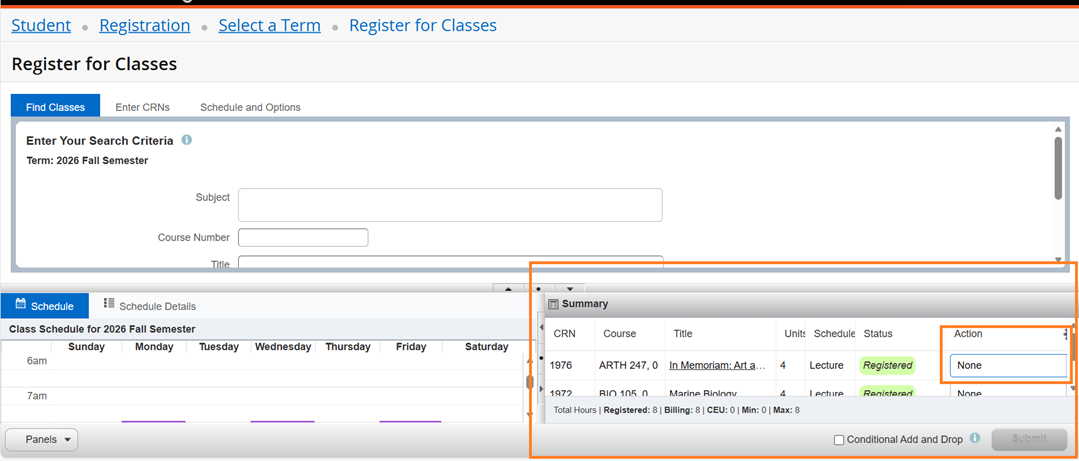Click the list icon on Schedule Details tab
This screenshot has width=1079, height=461.
[109, 303]
